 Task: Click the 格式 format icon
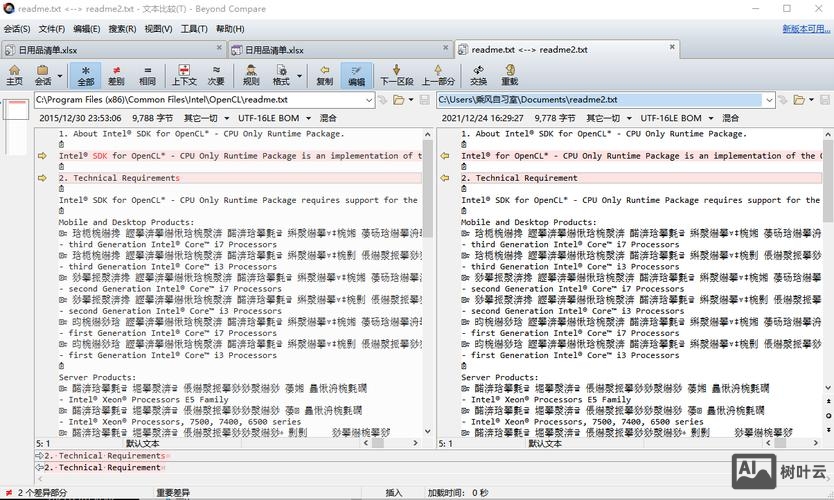pyautogui.click(x=281, y=75)
